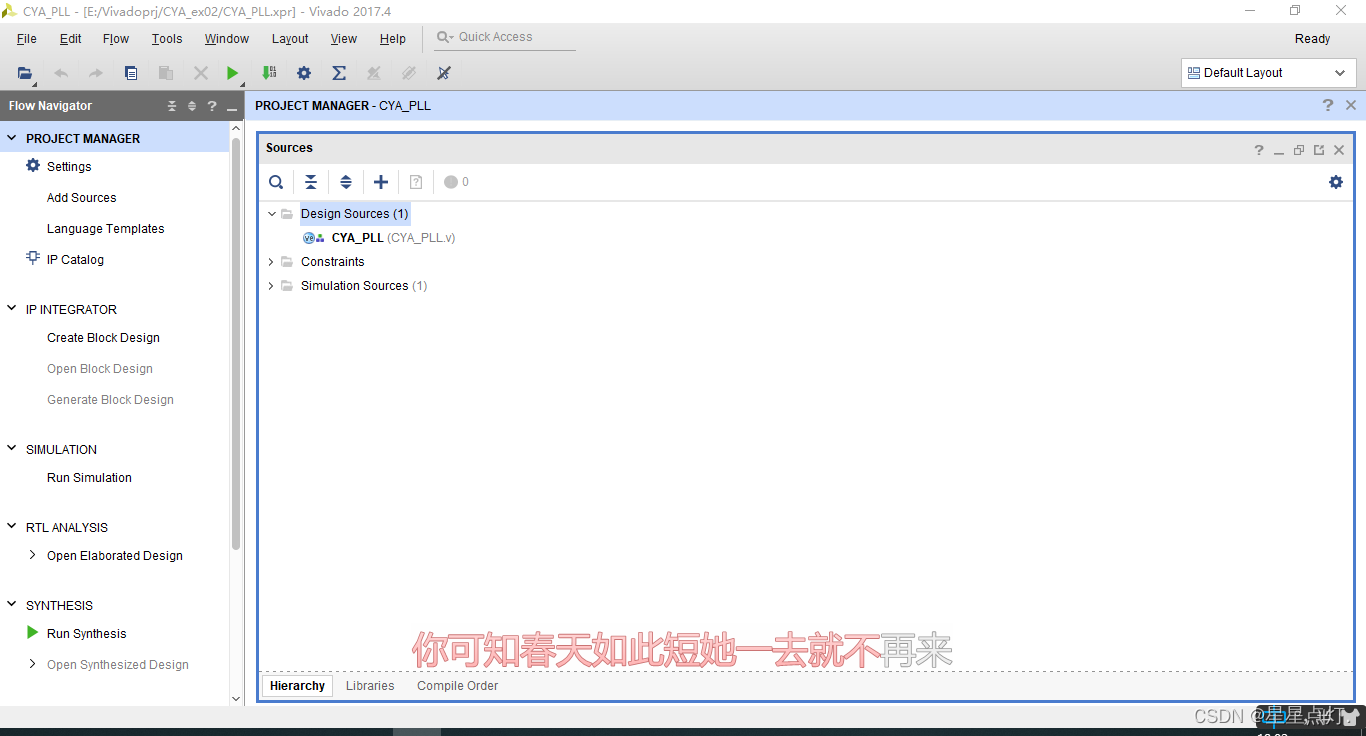
Task: Click the Generate Bitstream toolbar icon
Action: click(x=268, y=72)
